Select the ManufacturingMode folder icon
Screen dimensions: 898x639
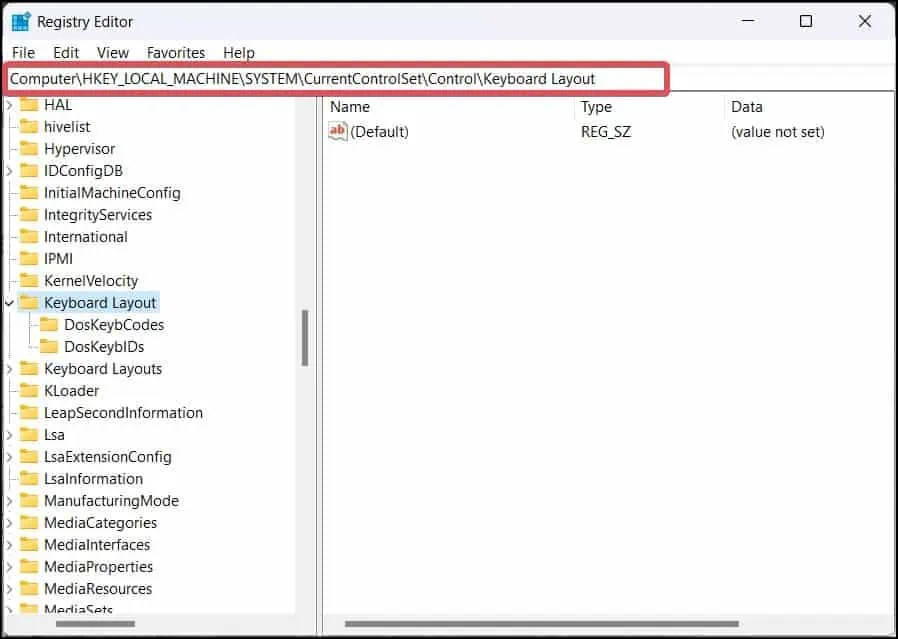tap(29, 500)
